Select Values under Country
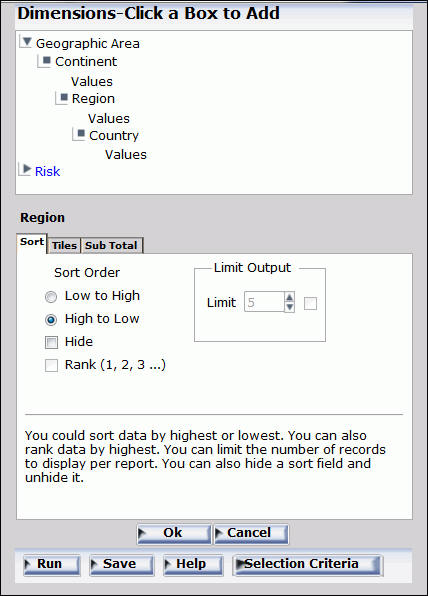The height and width of the screenshot is (596, 428). pyautogui.click(x=126, y=154)
